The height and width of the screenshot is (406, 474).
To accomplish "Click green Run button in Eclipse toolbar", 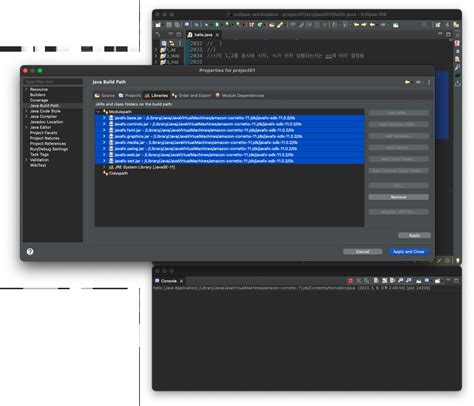I will point(217,25).
